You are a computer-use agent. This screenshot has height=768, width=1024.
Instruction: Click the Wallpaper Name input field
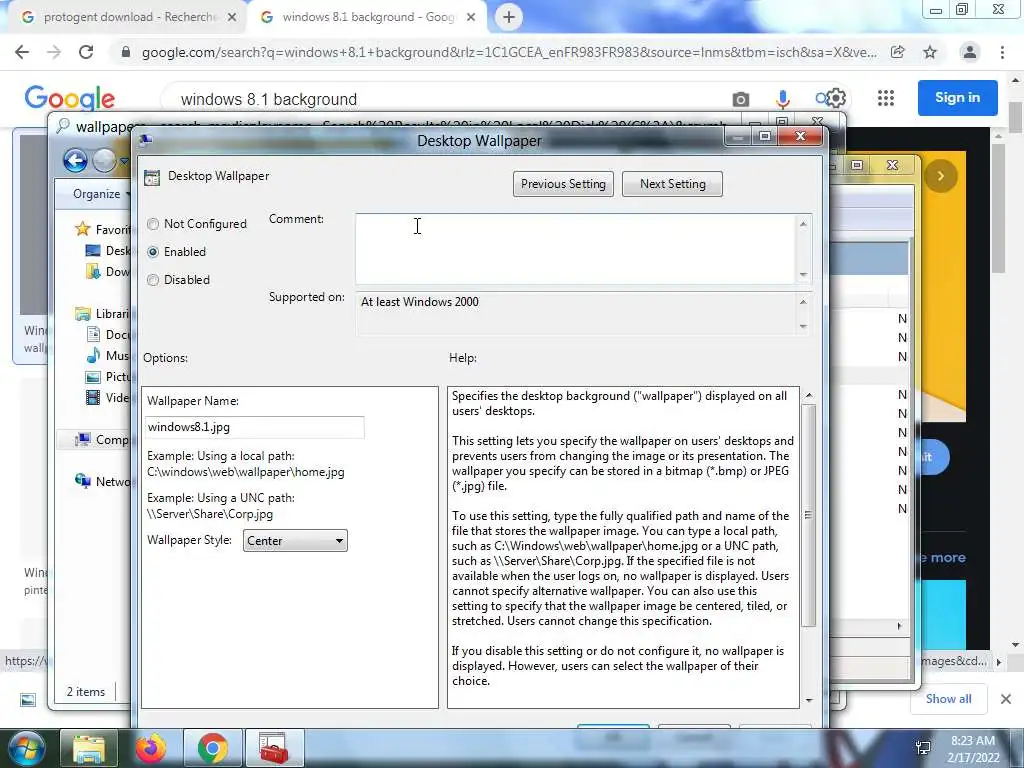coord(255,427)
